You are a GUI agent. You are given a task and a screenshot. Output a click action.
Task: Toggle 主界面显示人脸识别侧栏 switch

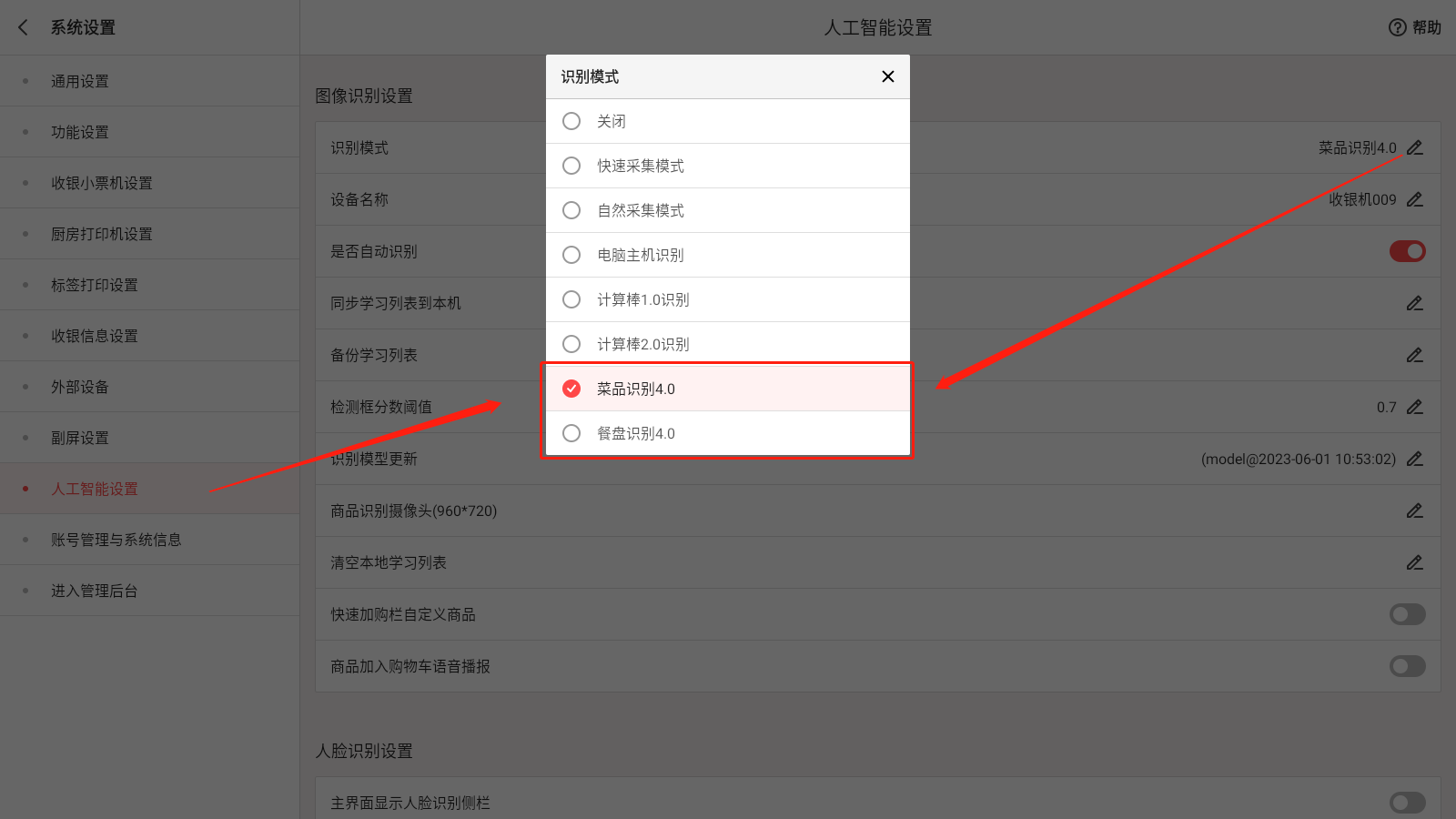click(x=1407, y=803)
